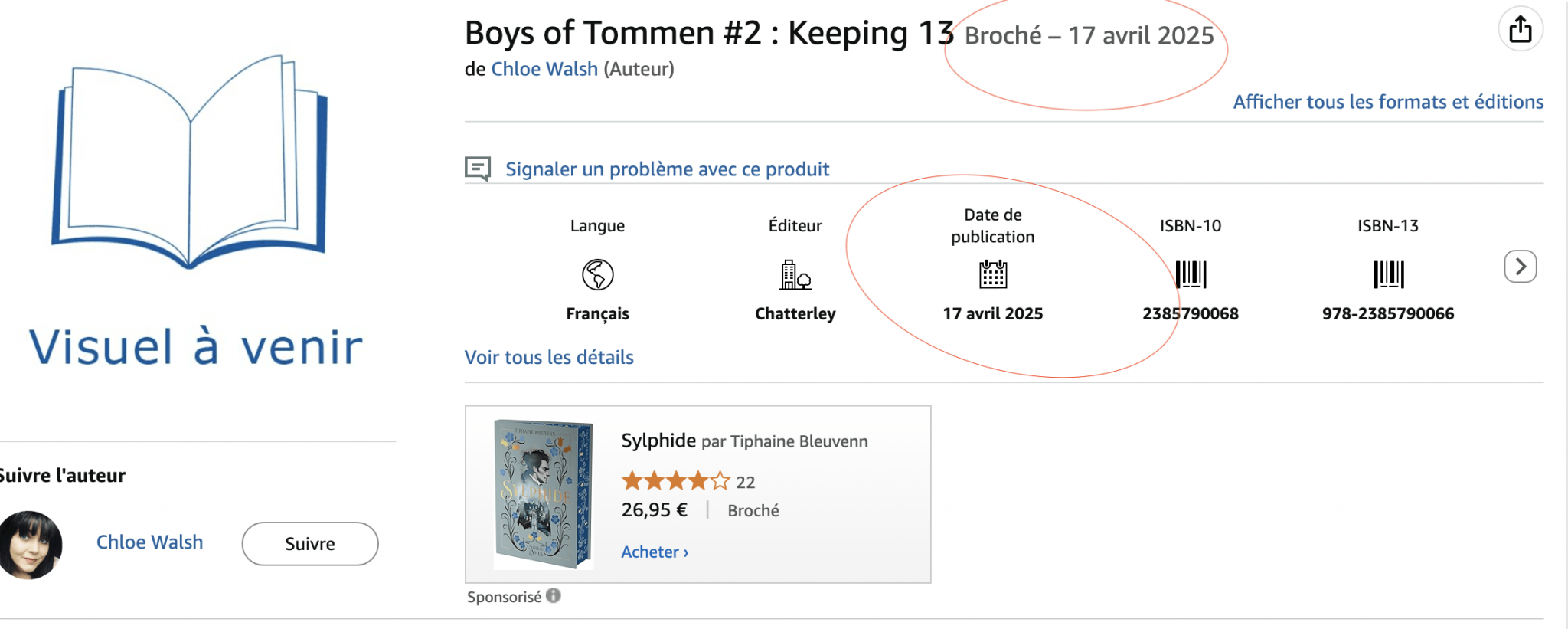Click the star rating for Sylphide

click(675, 481)
